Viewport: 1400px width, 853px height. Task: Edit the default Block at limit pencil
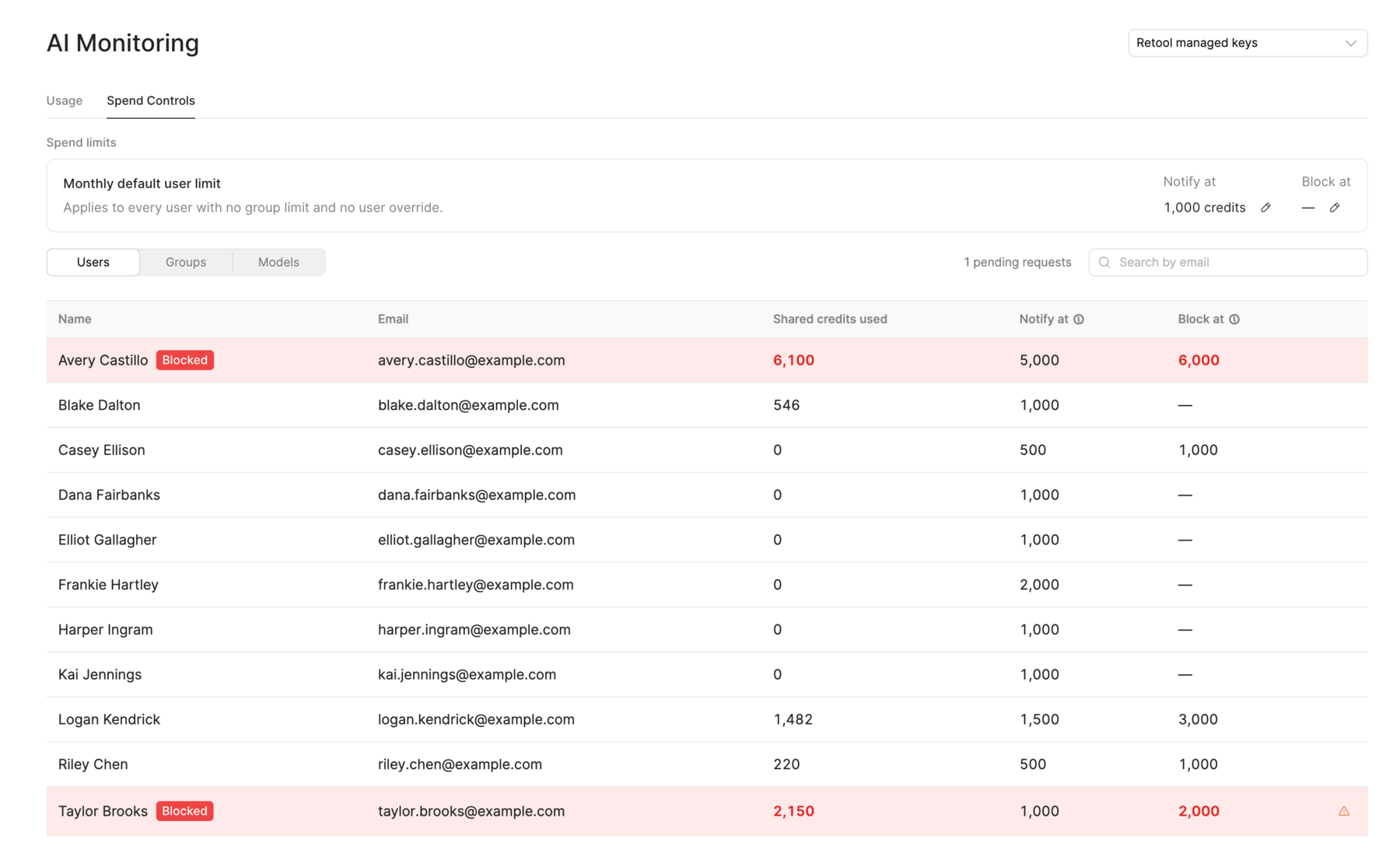point(1335,208)
